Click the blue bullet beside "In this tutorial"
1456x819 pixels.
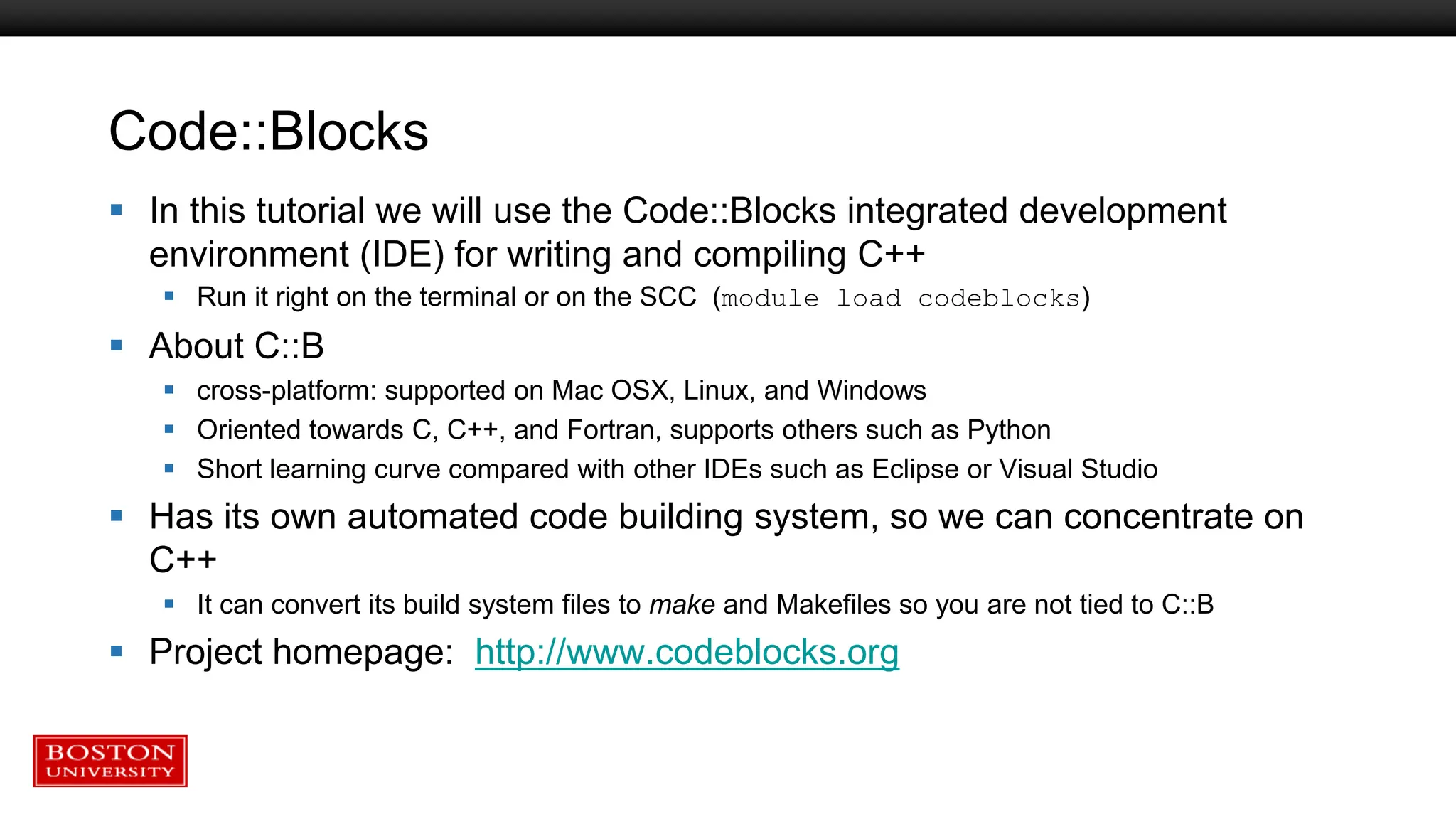point(117,210)
